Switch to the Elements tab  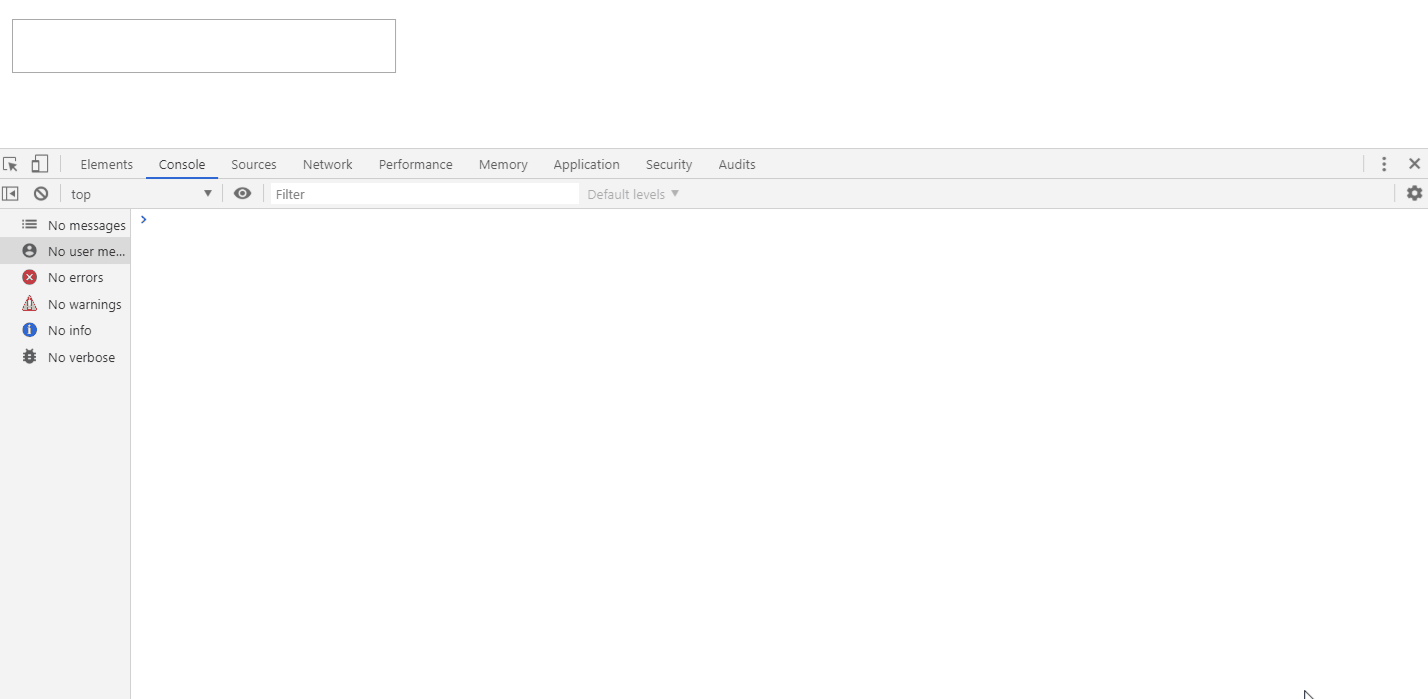(107, 164)
